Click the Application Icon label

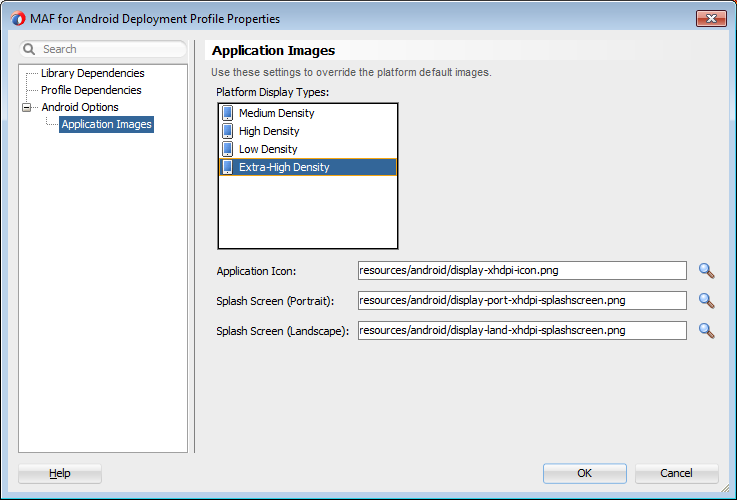click(x=256, y=271)
